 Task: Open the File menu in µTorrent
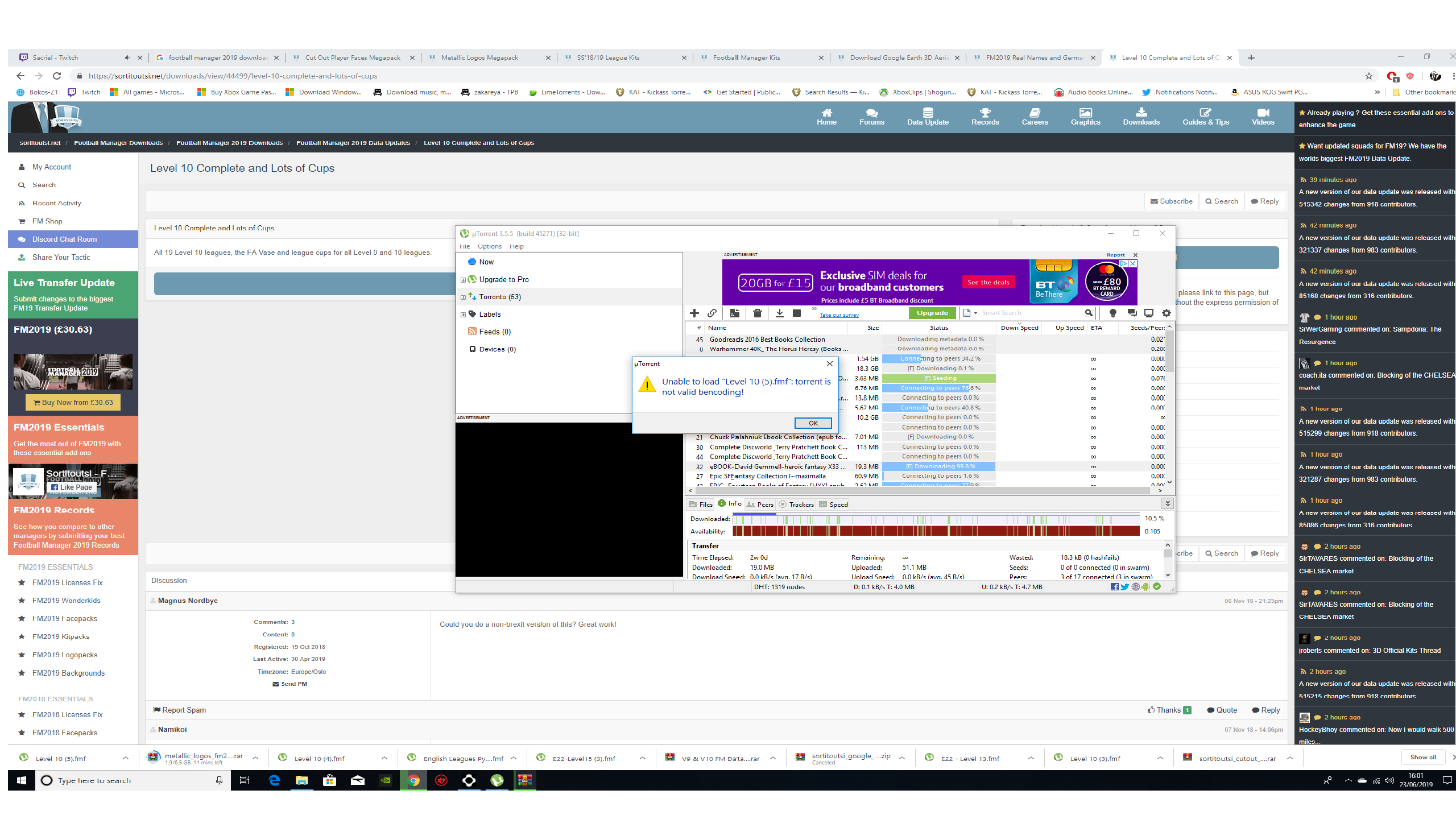[465, 246]
